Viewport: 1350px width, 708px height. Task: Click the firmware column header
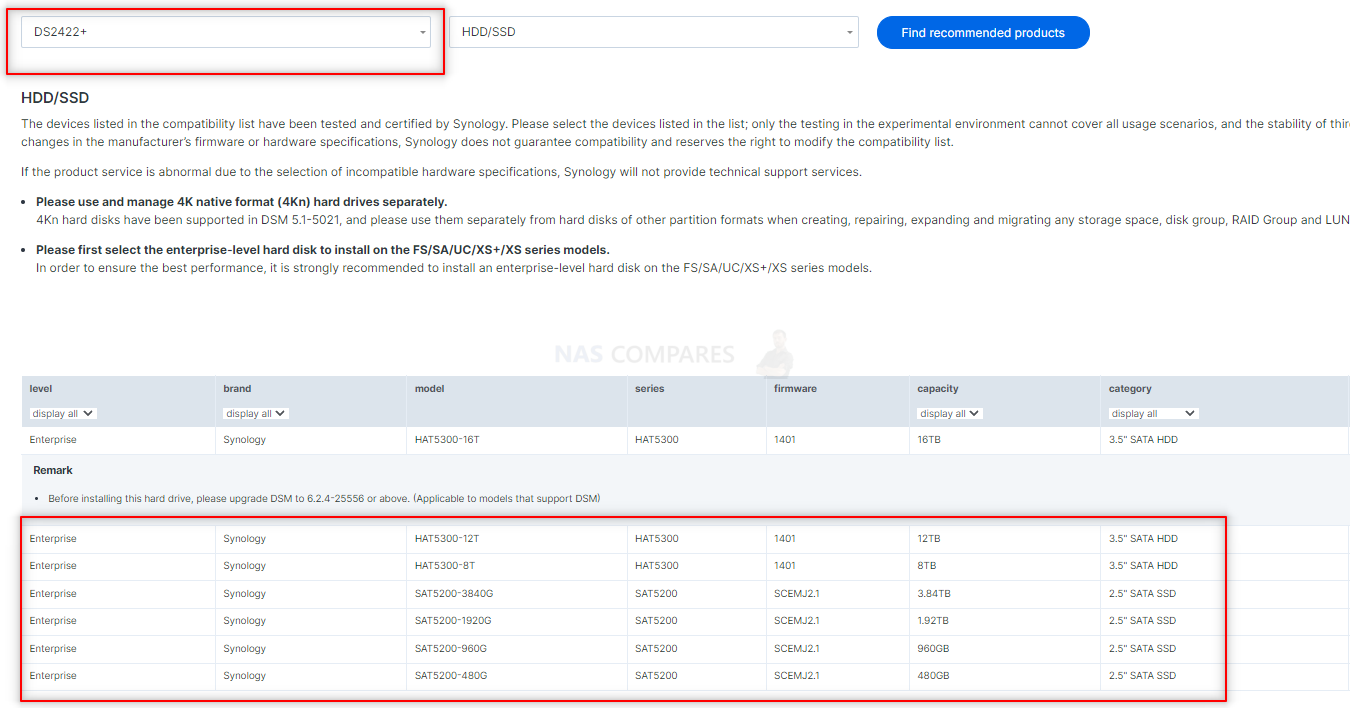[795, 389]
